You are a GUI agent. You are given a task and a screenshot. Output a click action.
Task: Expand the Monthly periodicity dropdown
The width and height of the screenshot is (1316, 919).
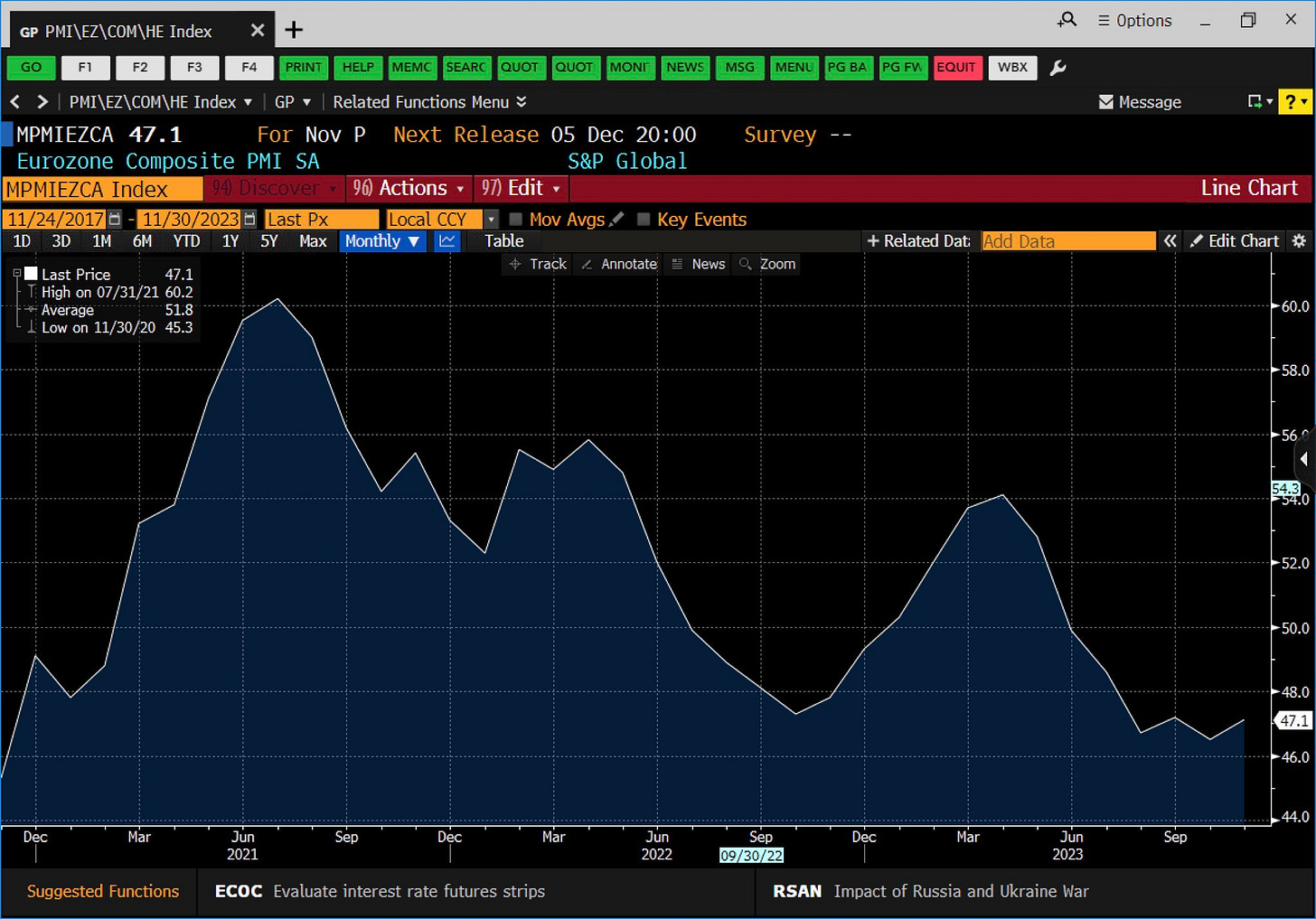point(382,241)
